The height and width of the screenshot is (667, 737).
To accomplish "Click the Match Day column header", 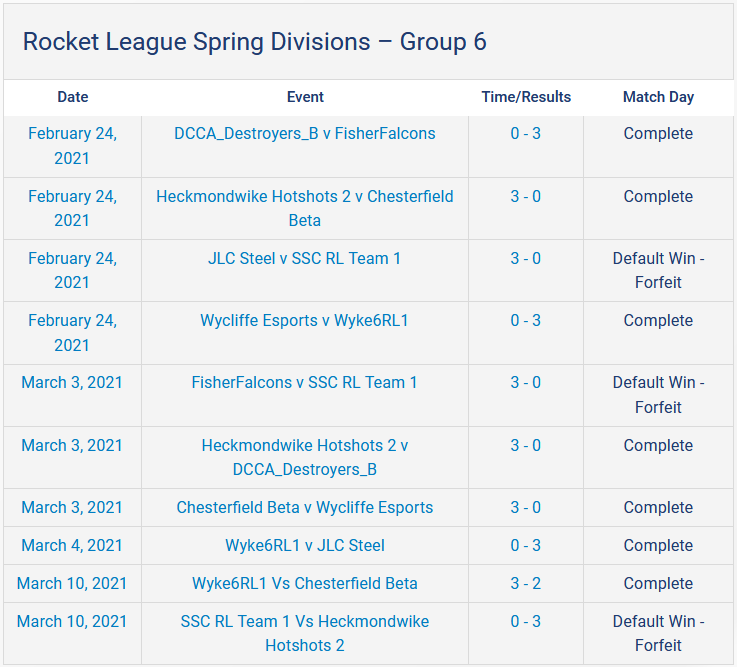I will [658, 97].
